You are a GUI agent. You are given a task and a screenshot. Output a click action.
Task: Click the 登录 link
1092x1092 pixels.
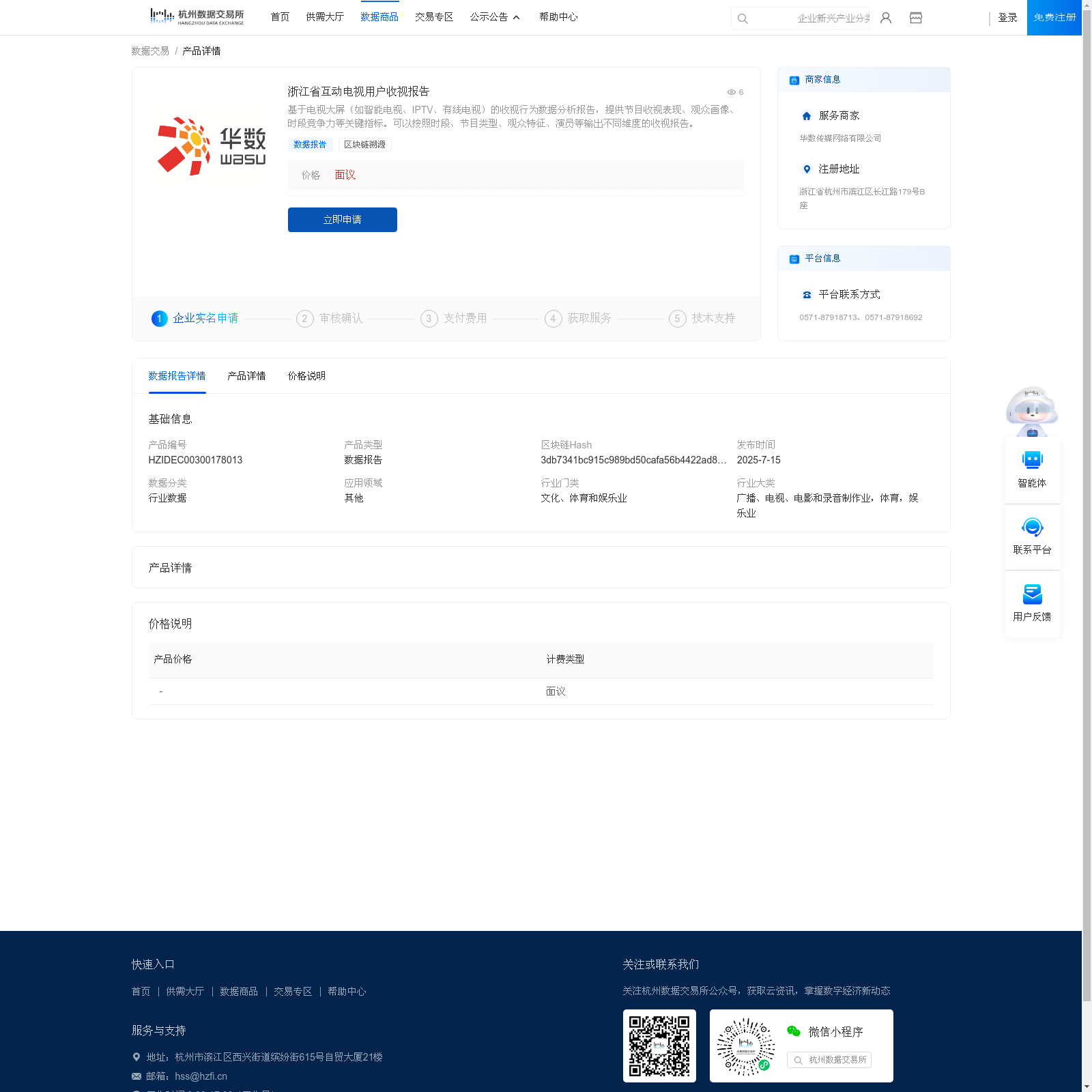[1007, 18]
